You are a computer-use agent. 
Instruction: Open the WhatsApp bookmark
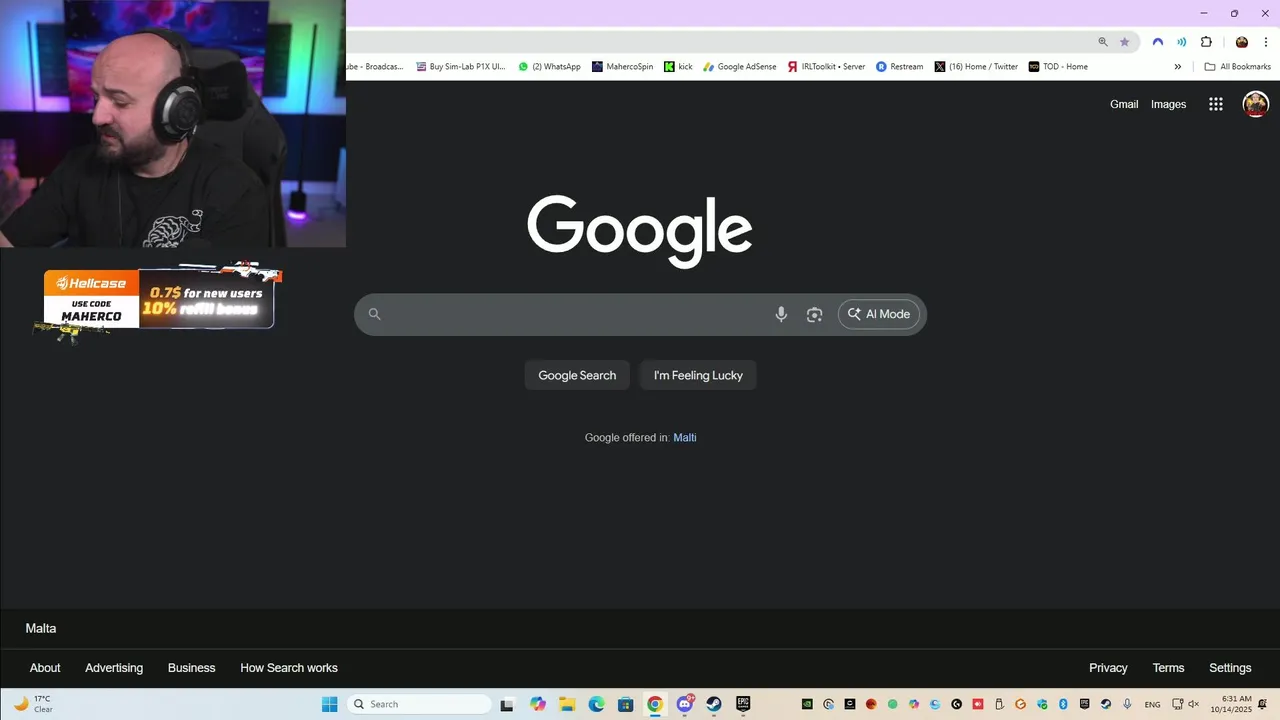pyautogui.click(x=549, y=67)
